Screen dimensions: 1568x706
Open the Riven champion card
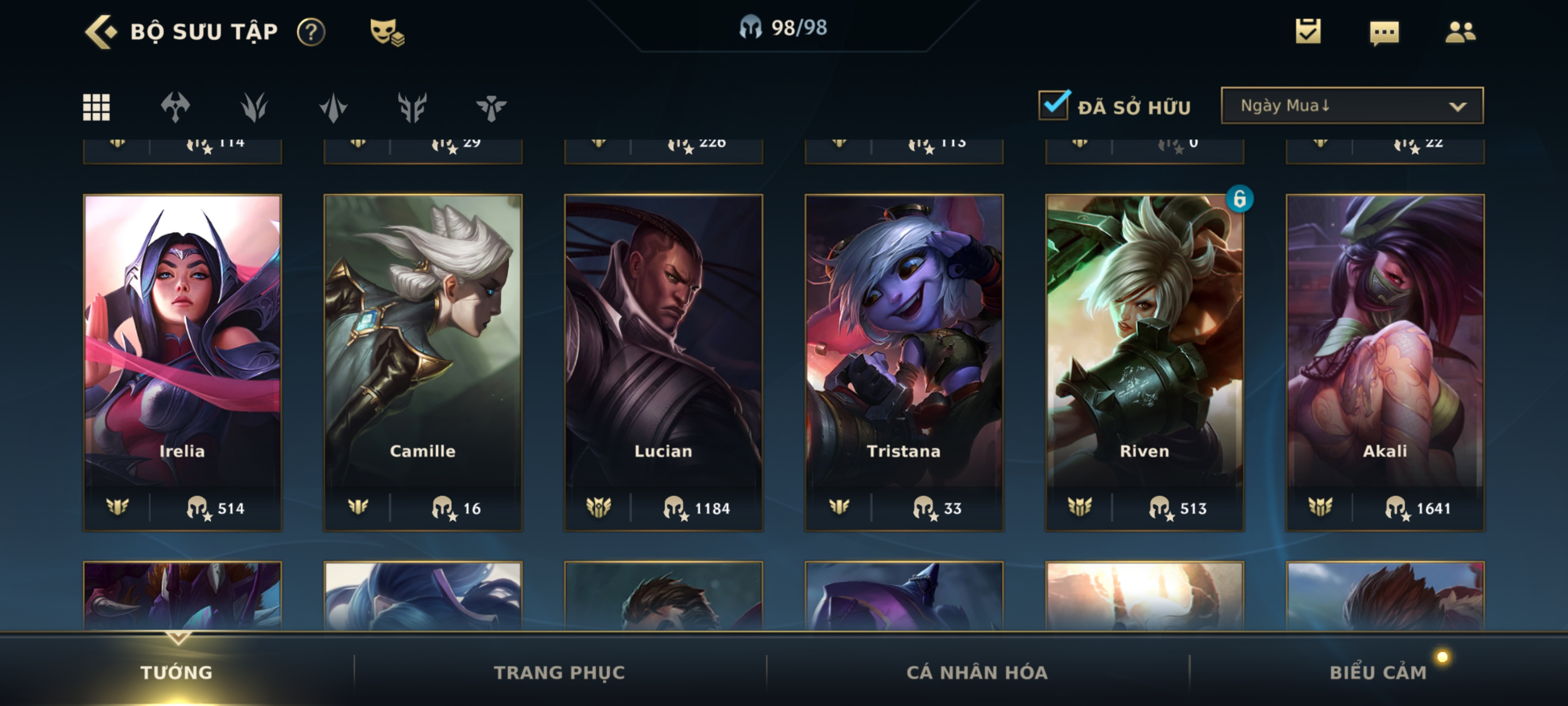click(x=1144, y=362)
